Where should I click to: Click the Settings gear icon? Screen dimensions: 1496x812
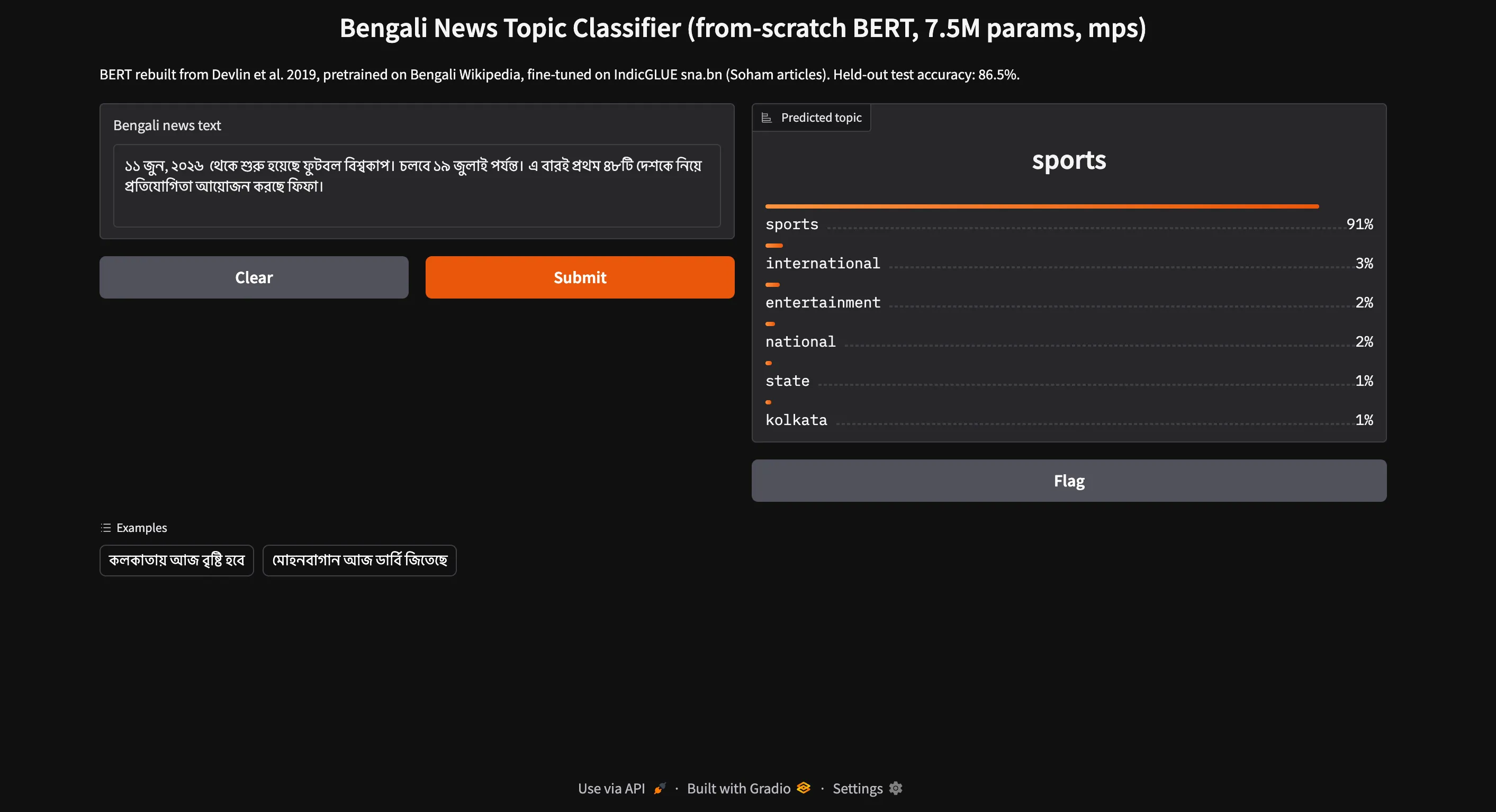click(x=896, y=788)
